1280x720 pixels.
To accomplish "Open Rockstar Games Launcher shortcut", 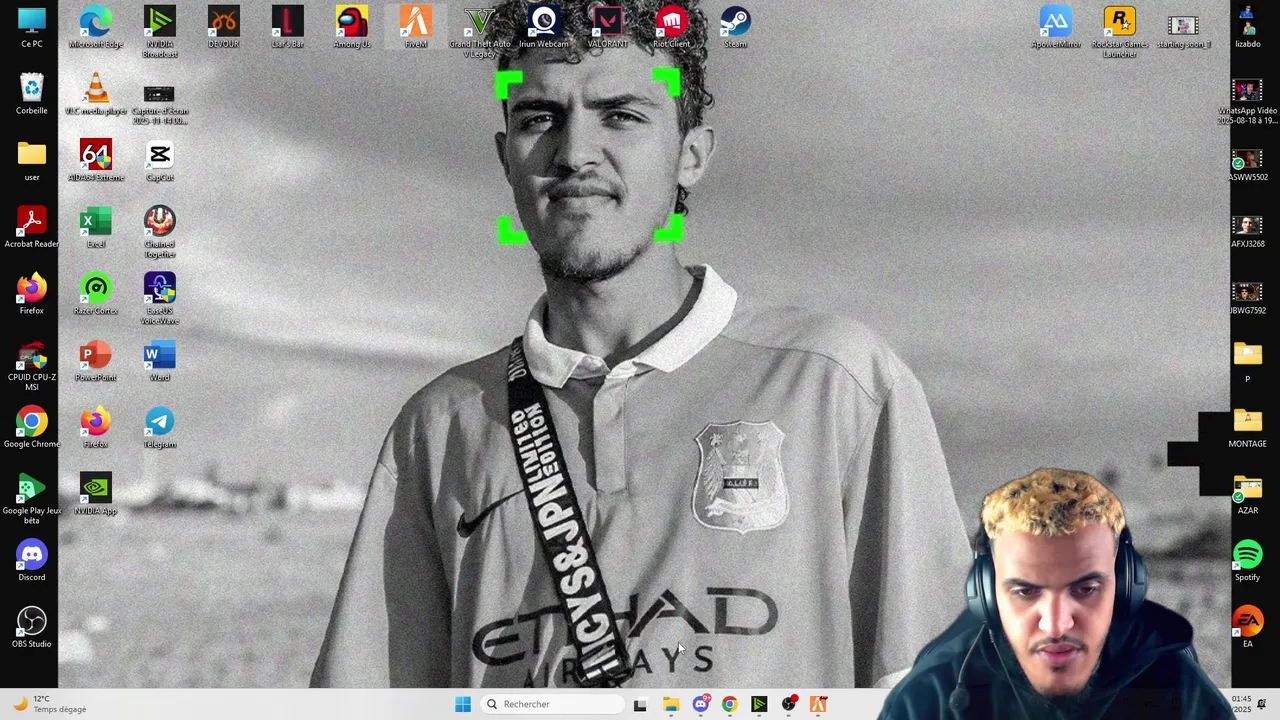I will 1120,31.
